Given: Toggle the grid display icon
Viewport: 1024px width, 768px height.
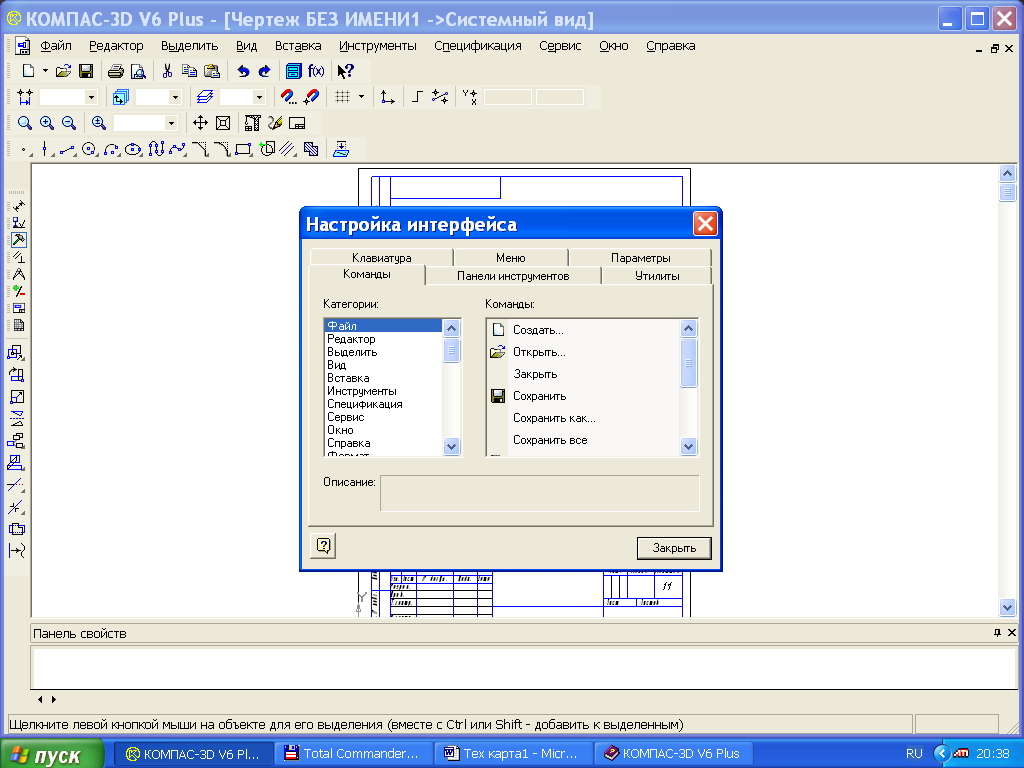Looking at the screenshot, I should pyautogui.click(x=342, y=97).
